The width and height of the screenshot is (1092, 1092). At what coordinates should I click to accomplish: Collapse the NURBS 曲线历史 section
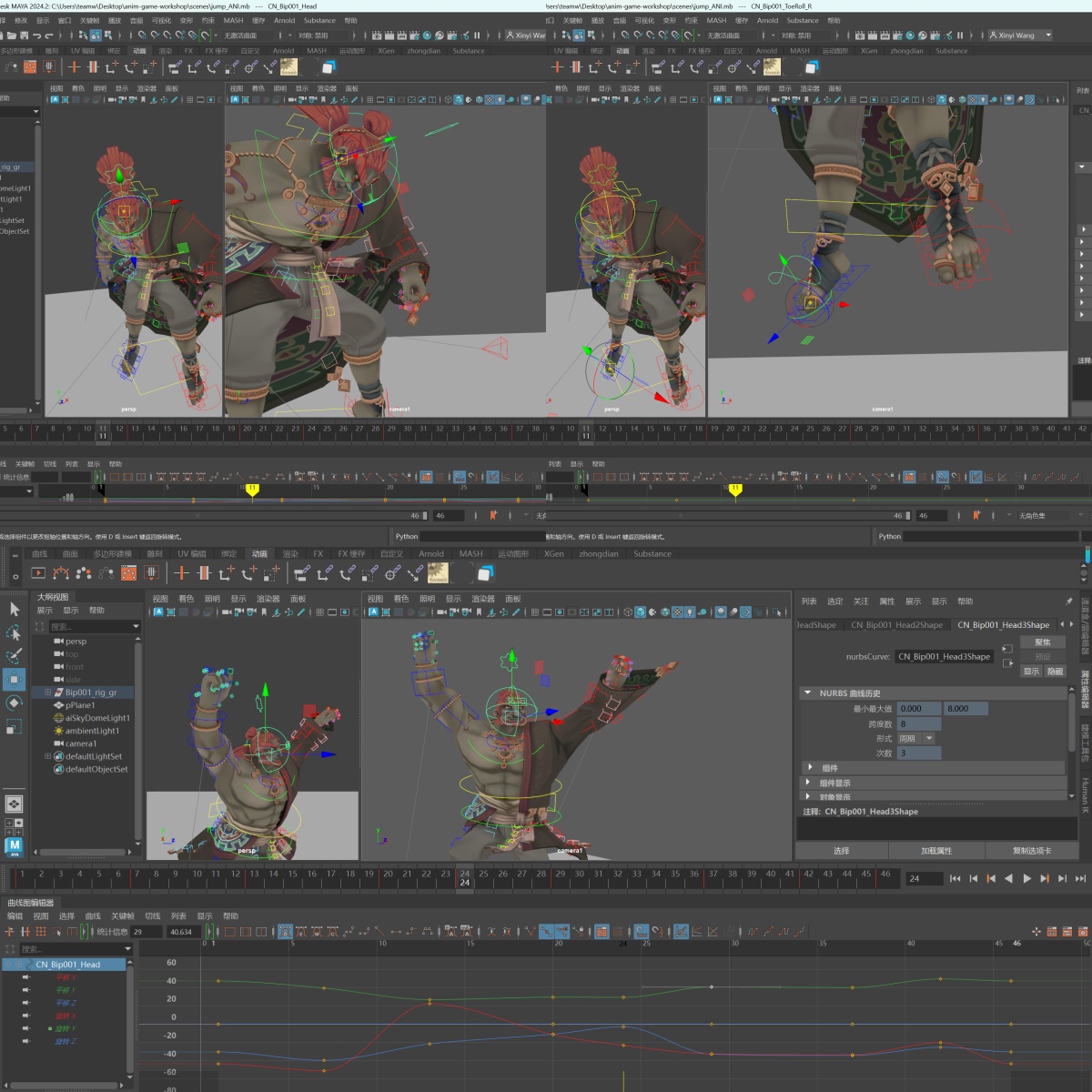tap(807, 693)
